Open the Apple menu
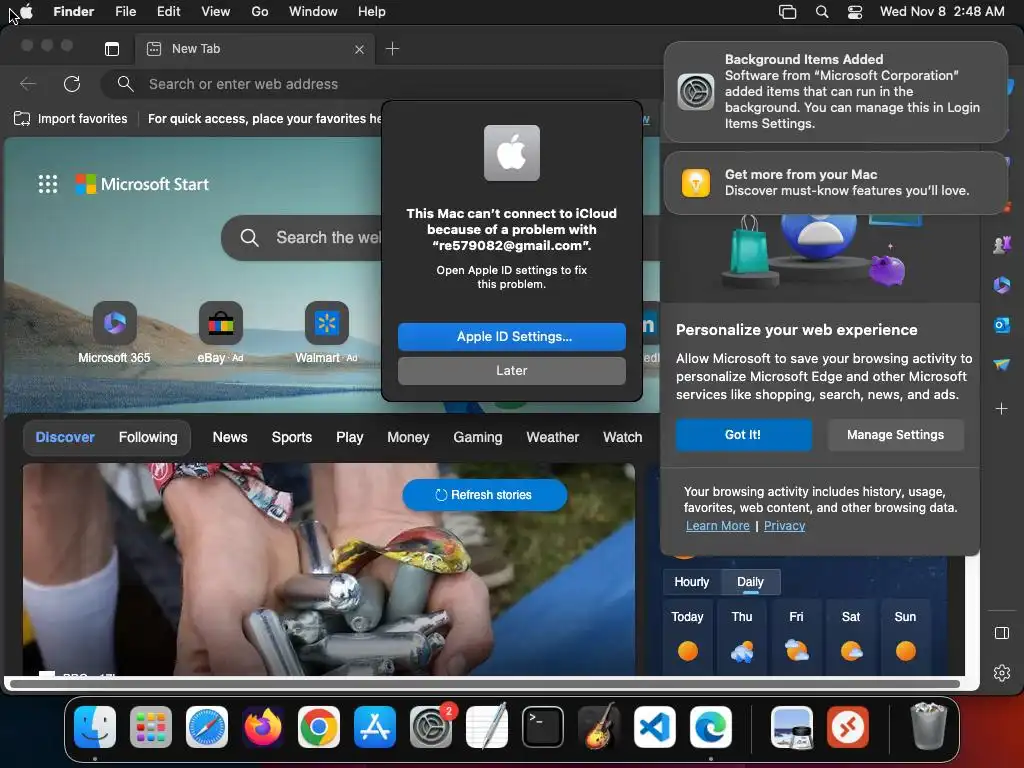 pyautogui.click(x=27, y=12)
